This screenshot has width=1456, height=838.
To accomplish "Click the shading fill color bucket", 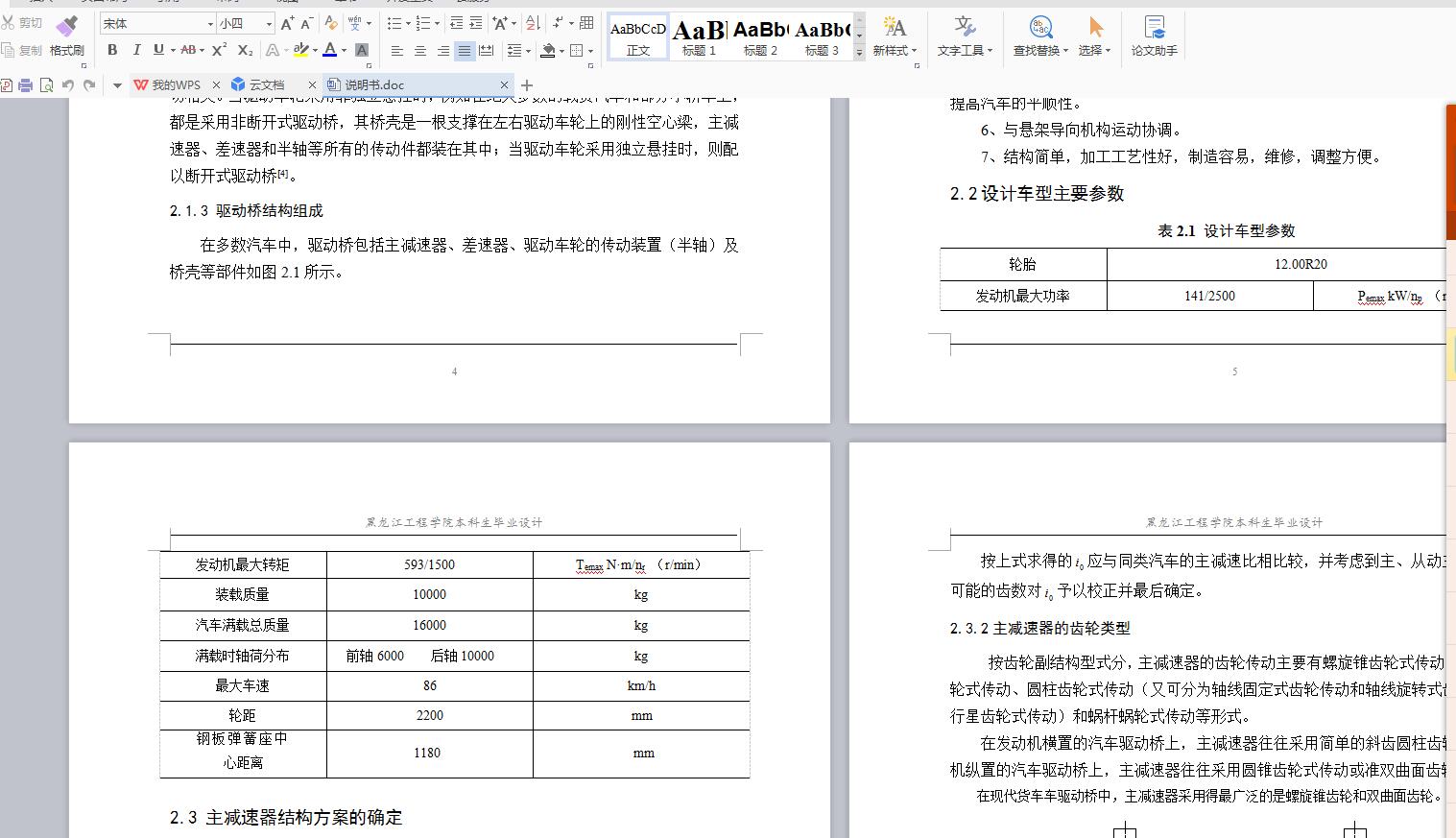I will point(548,51).
